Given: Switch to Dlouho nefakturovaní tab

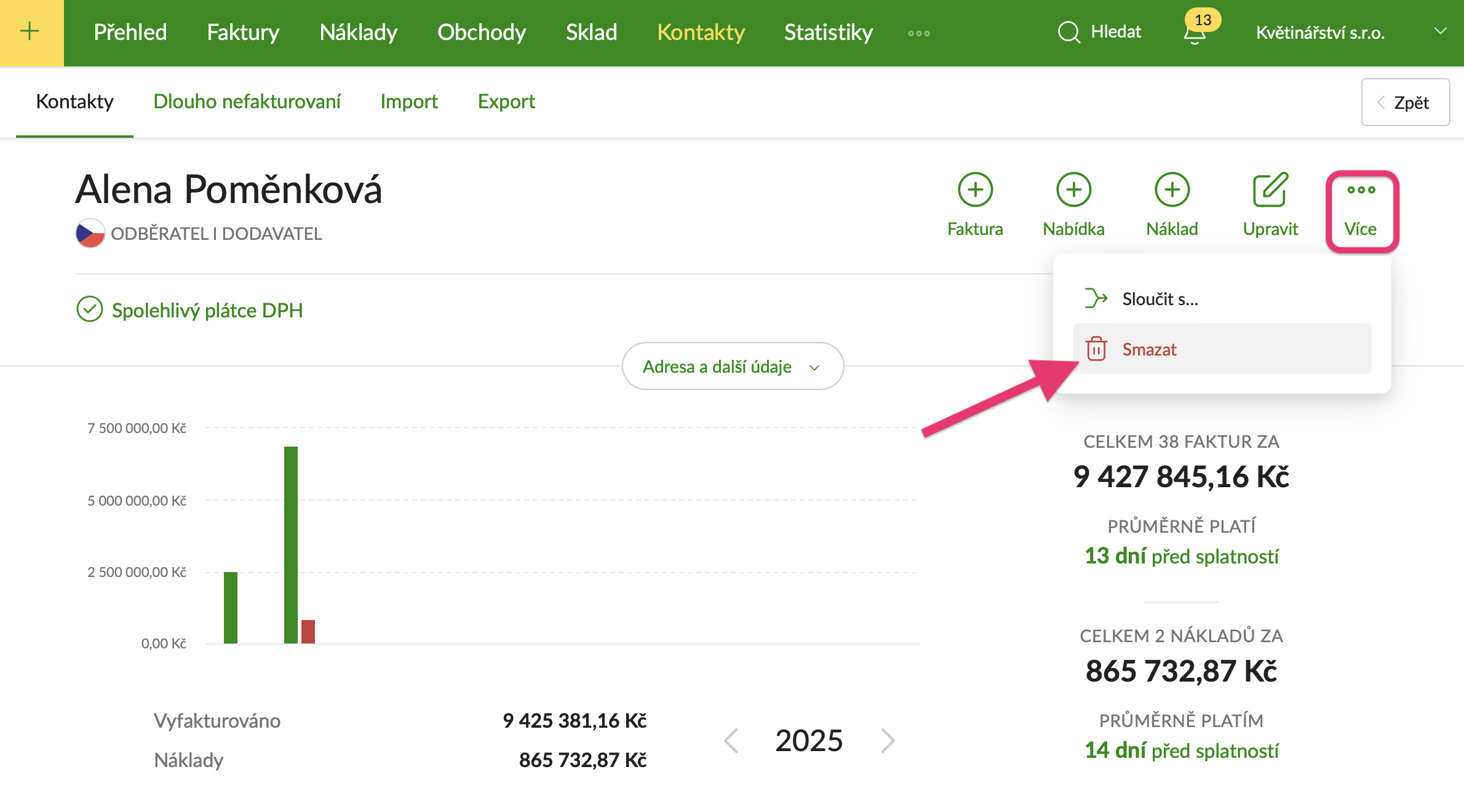Looking at the screenshot, I should 247,101.
